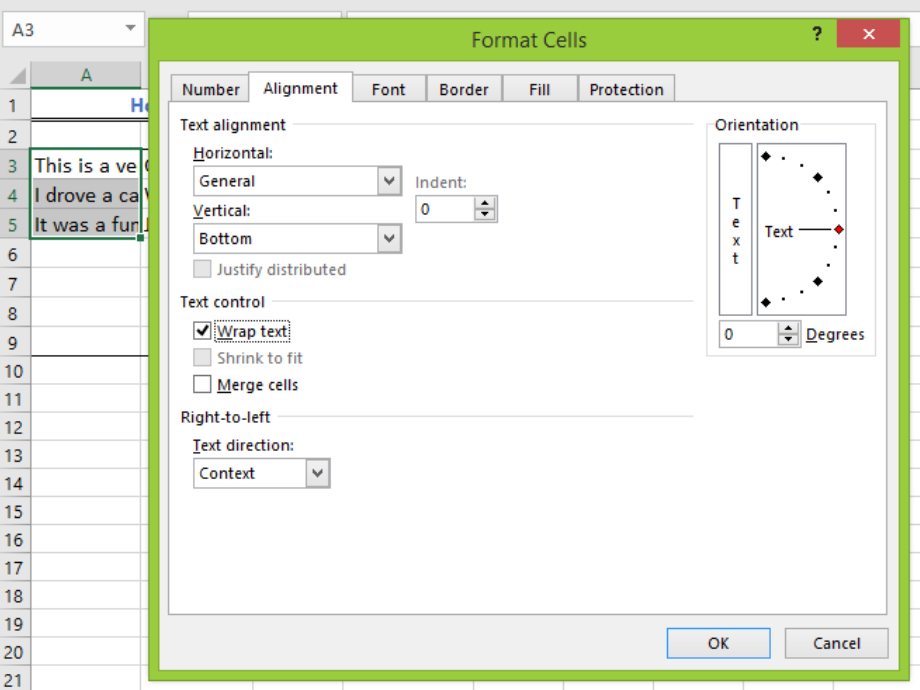
Task: Click the vertical stacked Text orientation box
Action: 733,231
